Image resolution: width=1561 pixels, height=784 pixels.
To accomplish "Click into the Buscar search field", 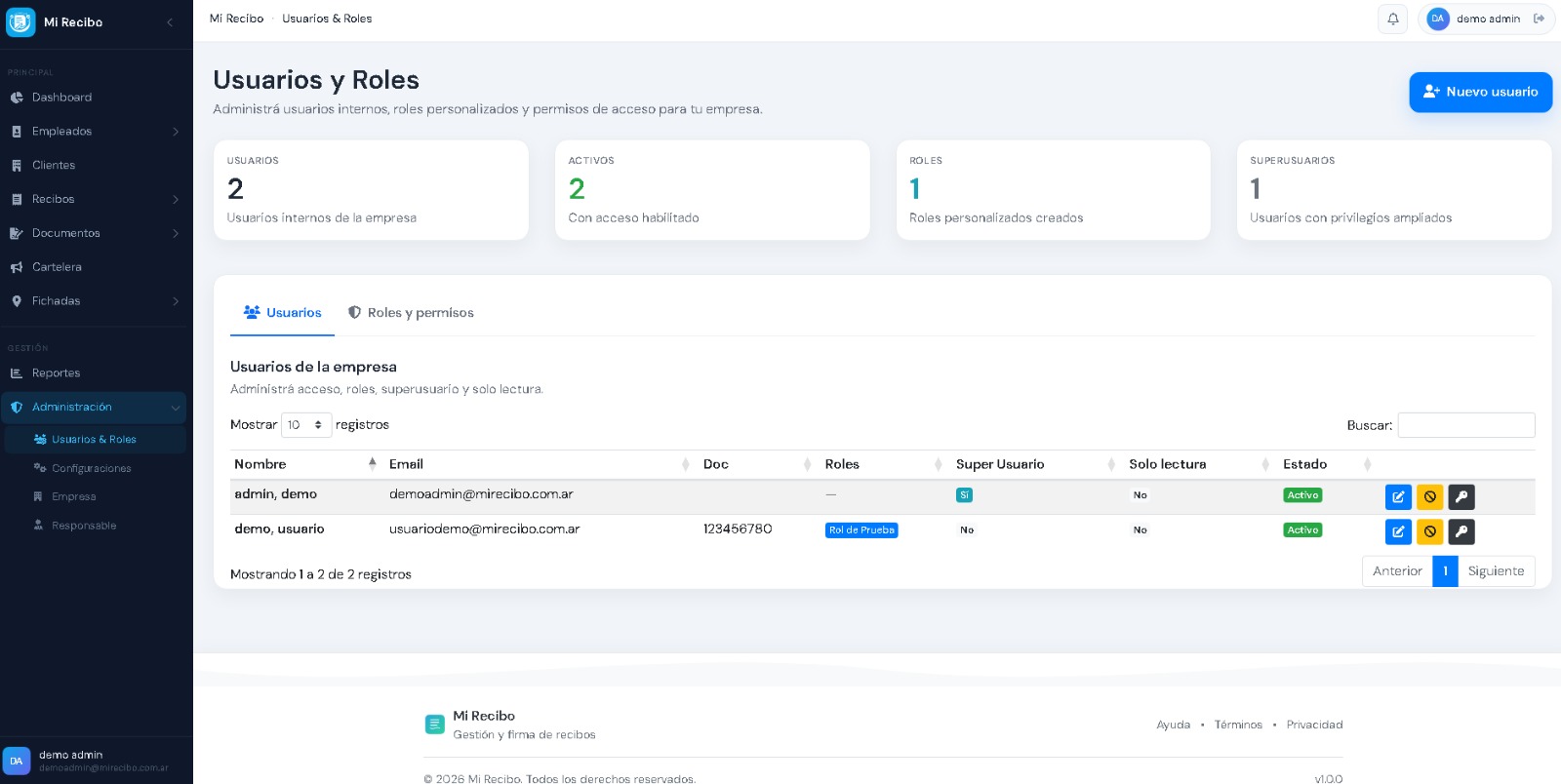I will pyautogui.click(x=1465, y=425).
